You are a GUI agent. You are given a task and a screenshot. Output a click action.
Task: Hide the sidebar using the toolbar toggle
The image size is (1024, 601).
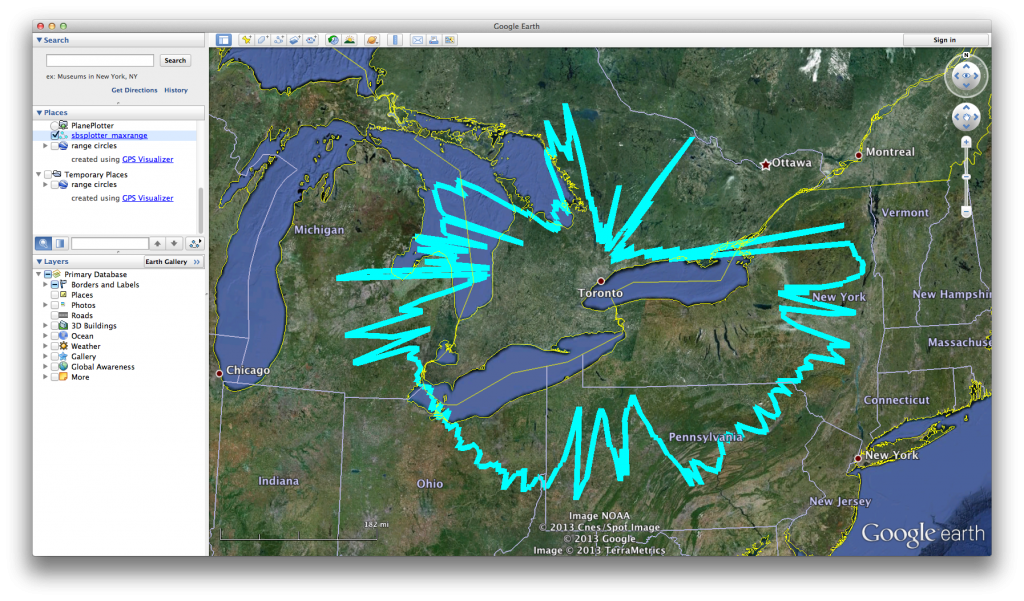223,40
